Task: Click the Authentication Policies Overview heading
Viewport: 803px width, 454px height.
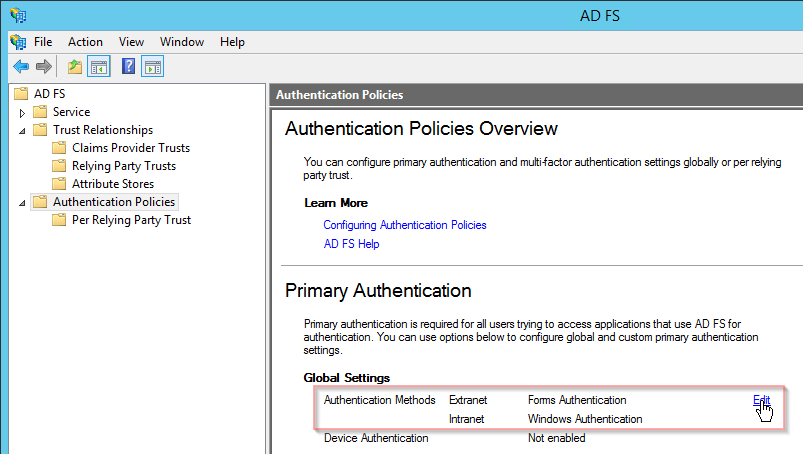Action: click(421, 128)
